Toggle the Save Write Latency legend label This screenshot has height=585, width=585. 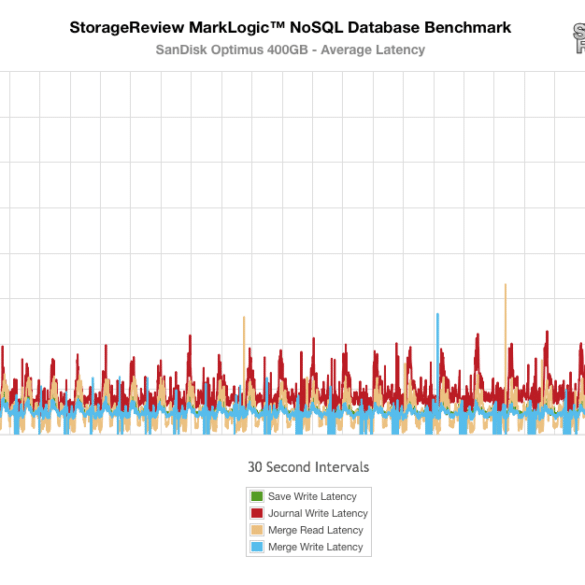point(312,496)
